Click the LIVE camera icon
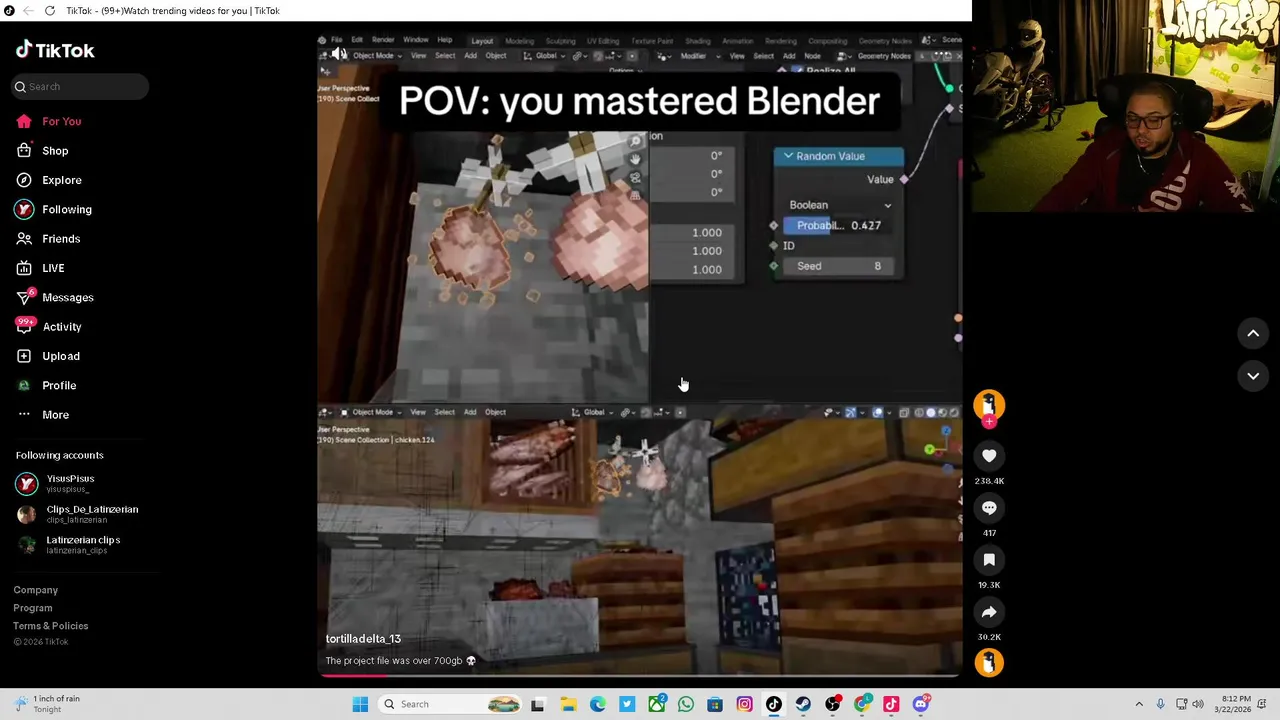 (x=24, y=268)
